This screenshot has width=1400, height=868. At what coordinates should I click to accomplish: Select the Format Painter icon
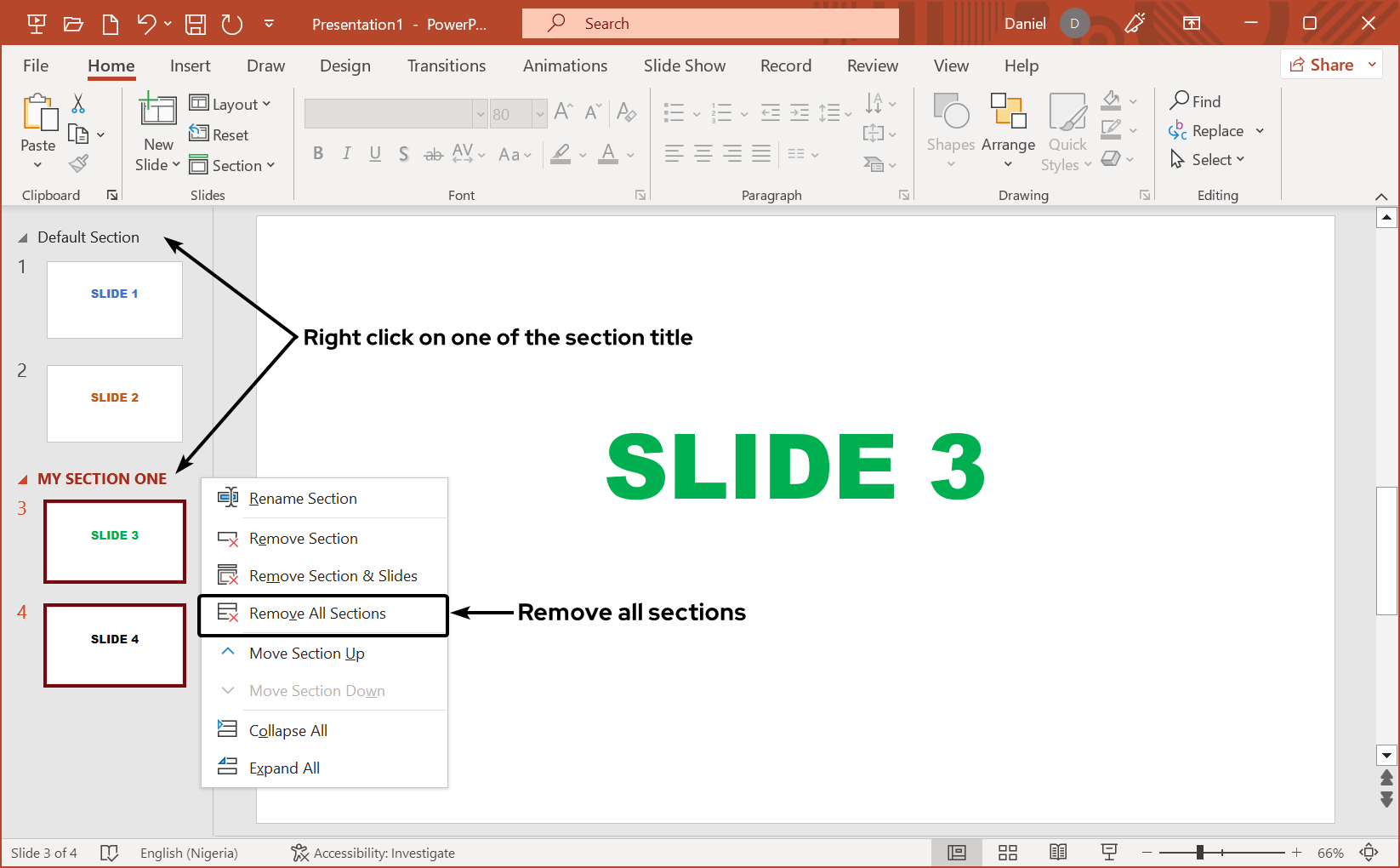tap(77, 162)
